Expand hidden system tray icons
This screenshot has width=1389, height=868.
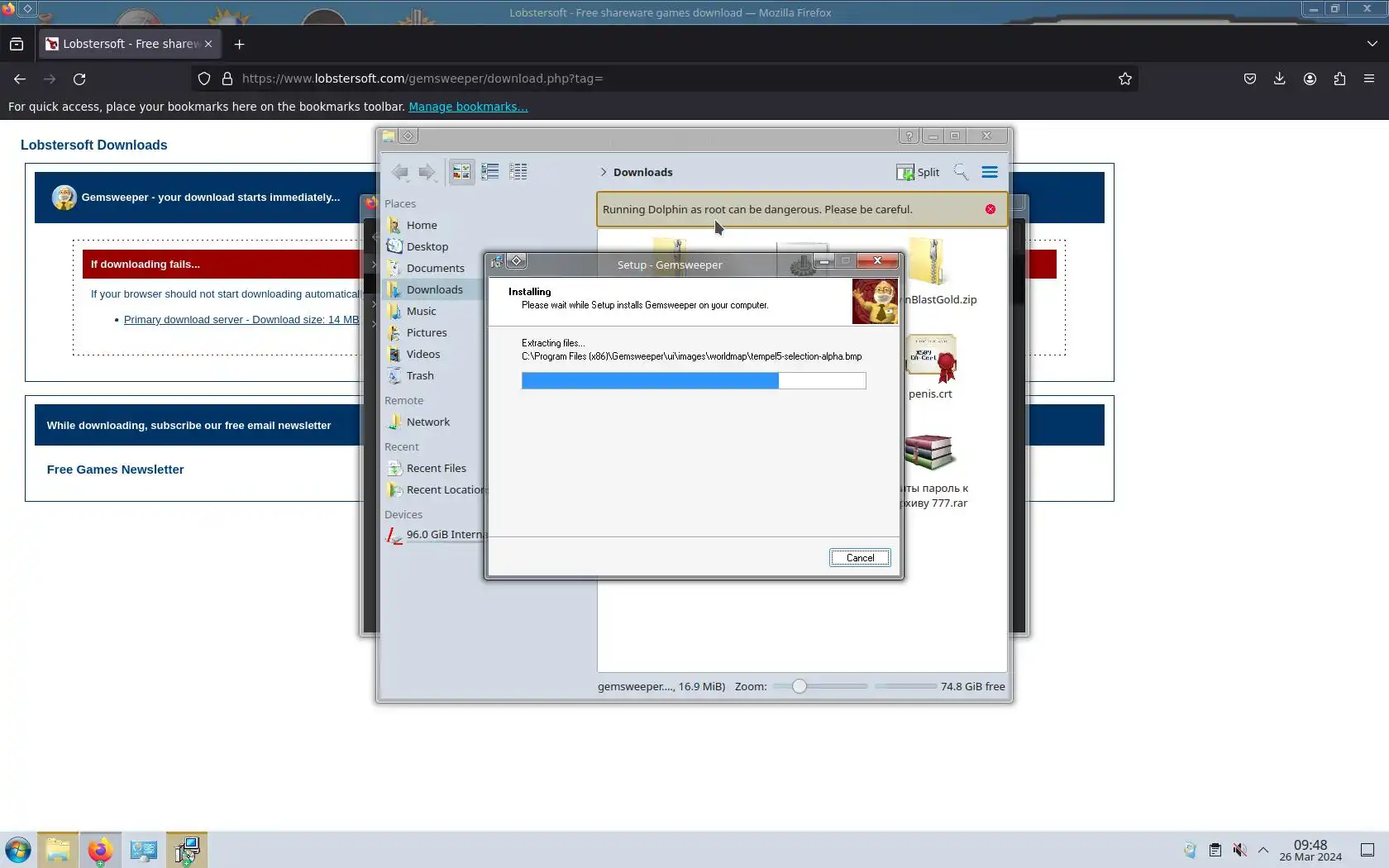1263,850
